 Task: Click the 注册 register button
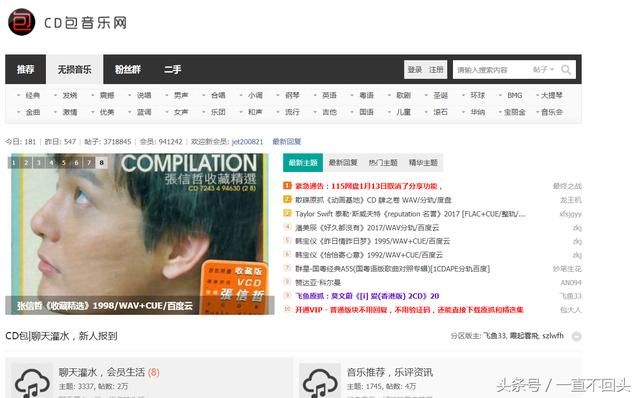click(436, 70)
